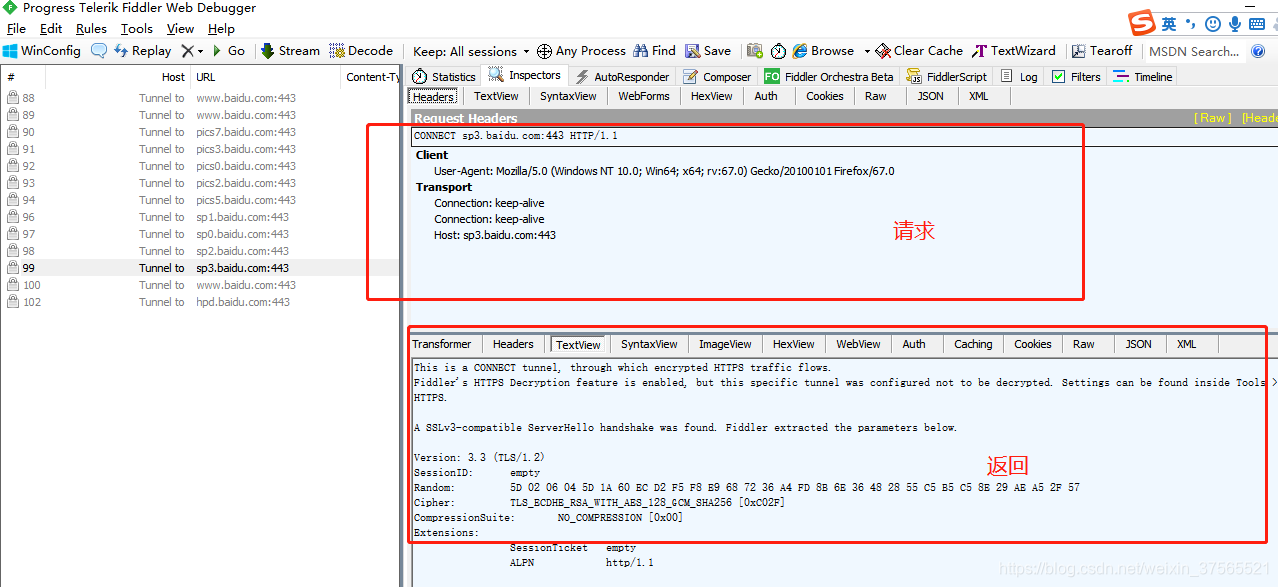
Task: Select response Transformer tab
Action: point(442,344)
